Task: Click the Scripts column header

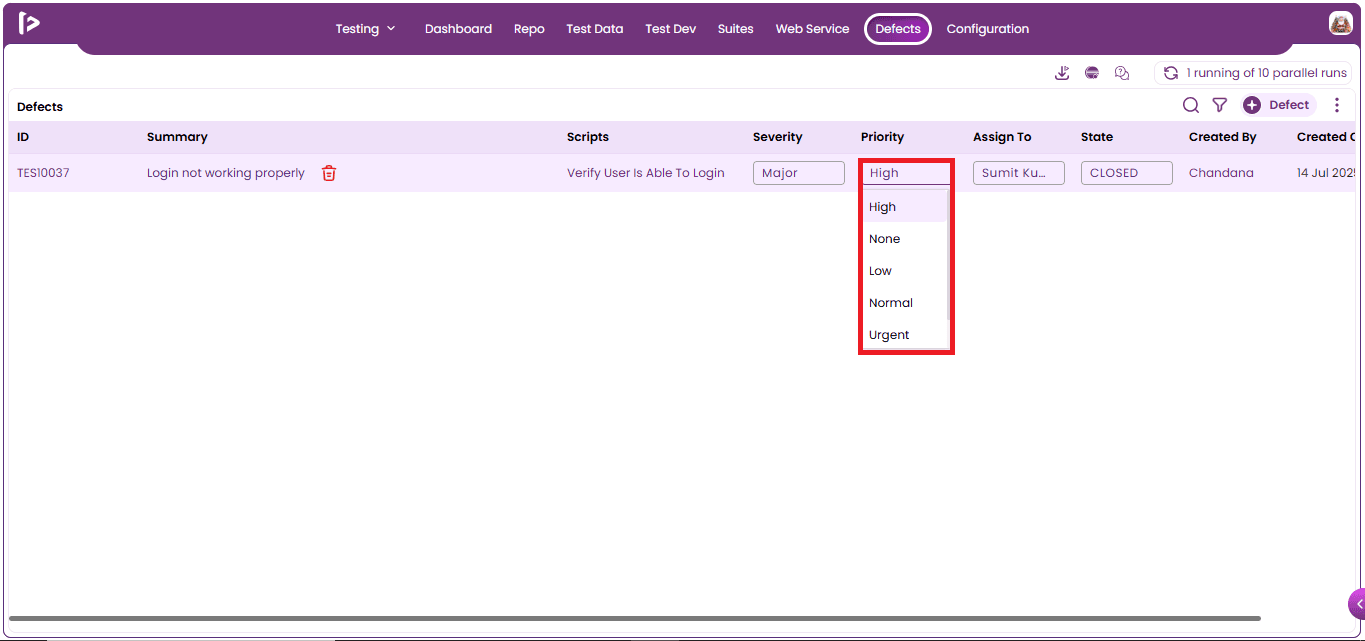Action: click(588, 137)
